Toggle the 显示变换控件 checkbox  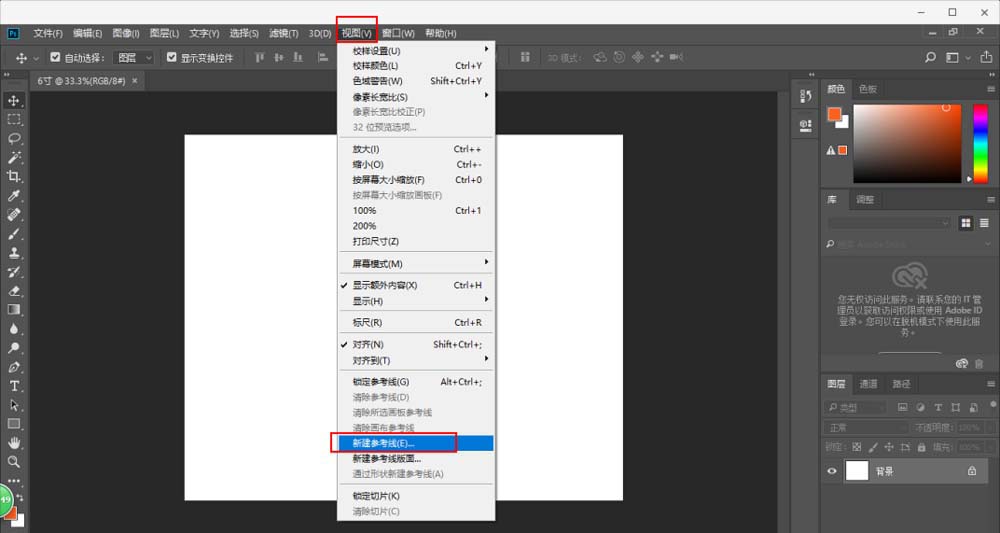(172, 57)
